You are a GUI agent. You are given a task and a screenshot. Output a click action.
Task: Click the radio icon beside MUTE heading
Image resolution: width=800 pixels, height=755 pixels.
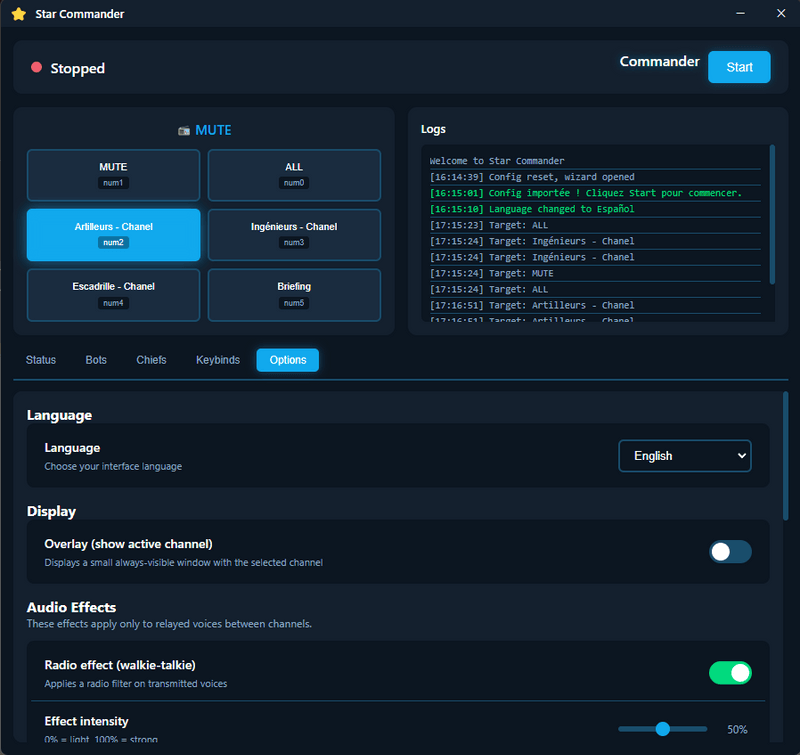(x=184, y=131)
